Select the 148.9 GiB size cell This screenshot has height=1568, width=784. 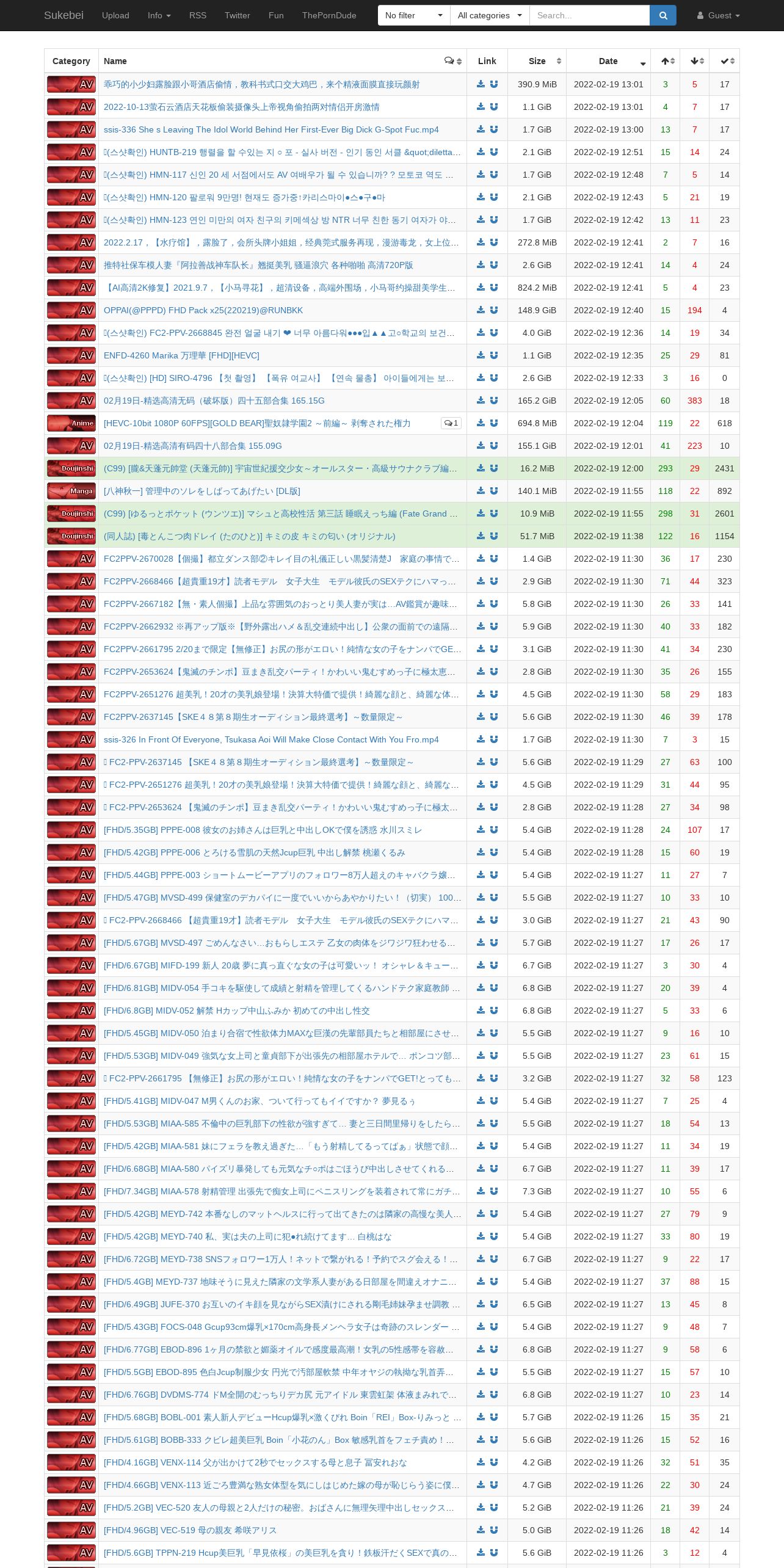tap(537, 310)
